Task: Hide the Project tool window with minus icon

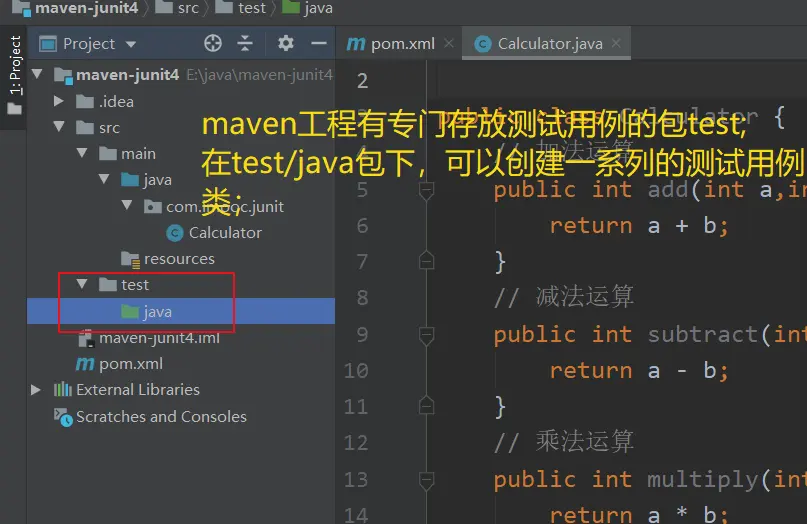Action: [x=318, y=43]
